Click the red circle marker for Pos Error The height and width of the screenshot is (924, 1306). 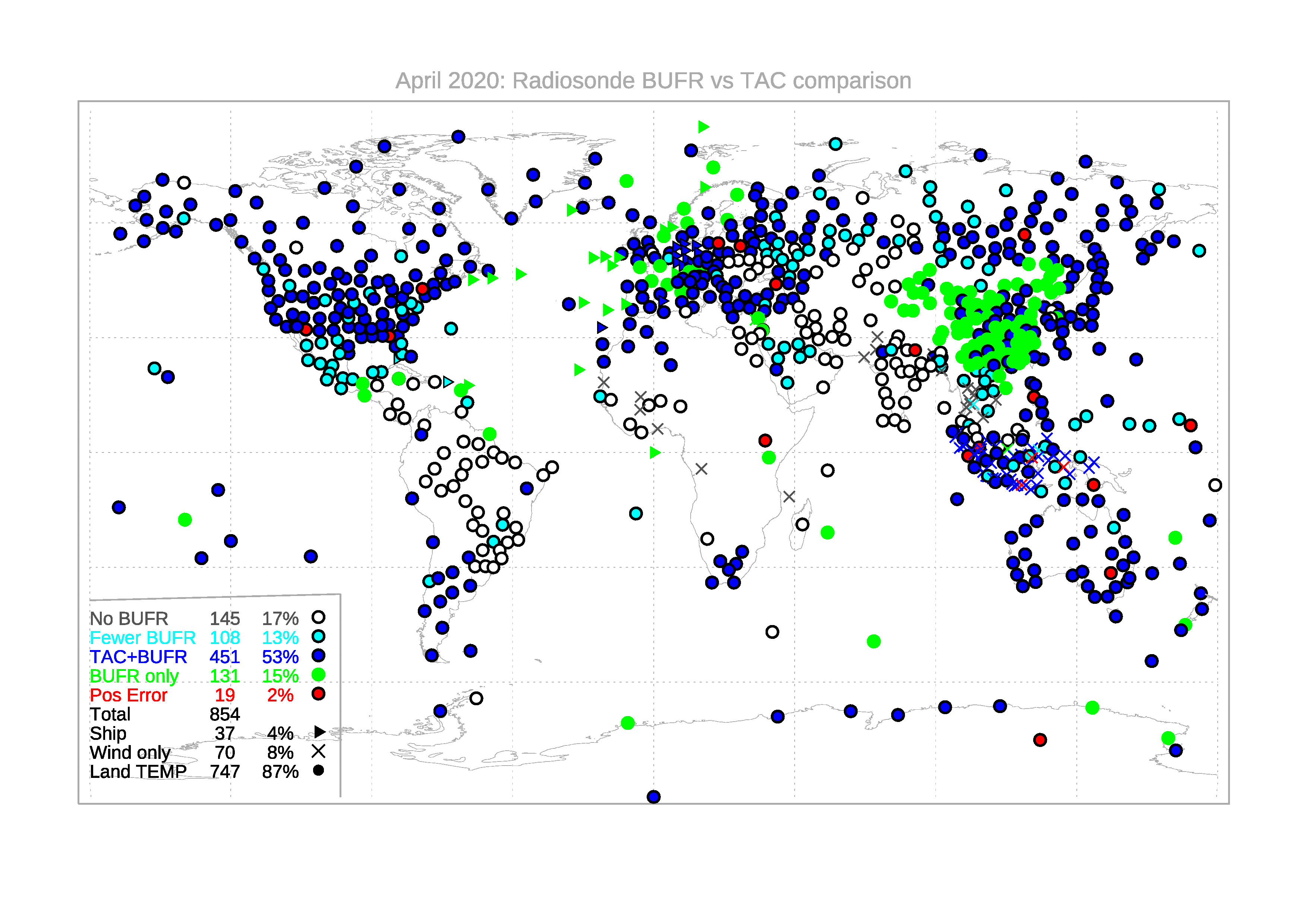click(x=319, y=694)
